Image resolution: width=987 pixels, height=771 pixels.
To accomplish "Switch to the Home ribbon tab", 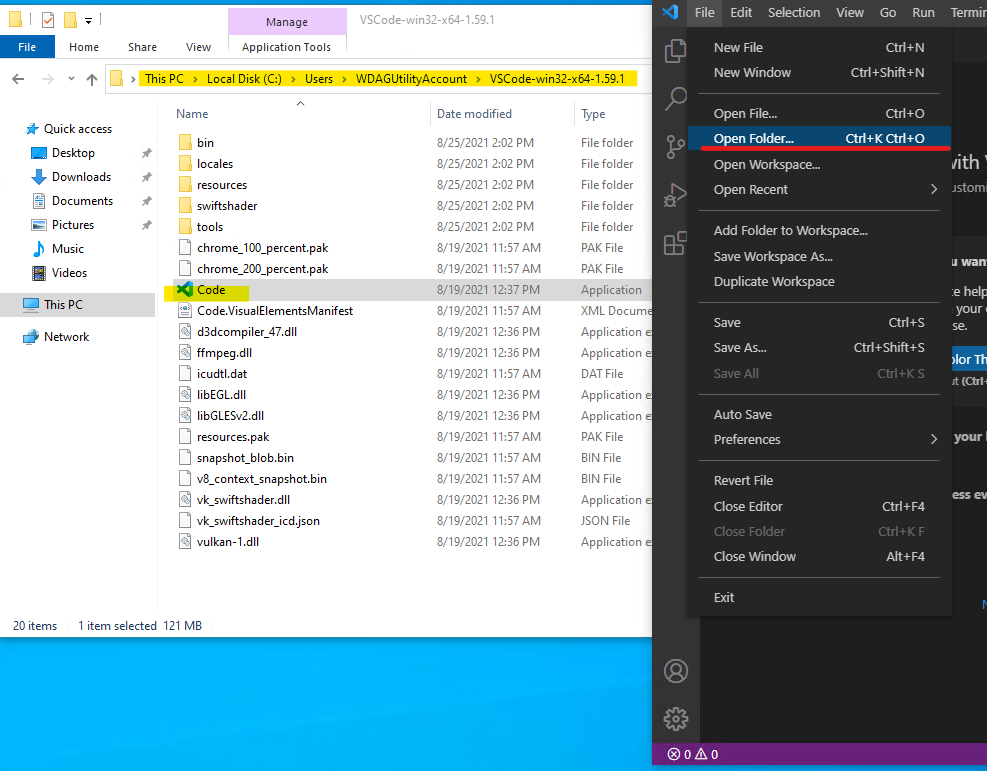I will pos(84,47).
